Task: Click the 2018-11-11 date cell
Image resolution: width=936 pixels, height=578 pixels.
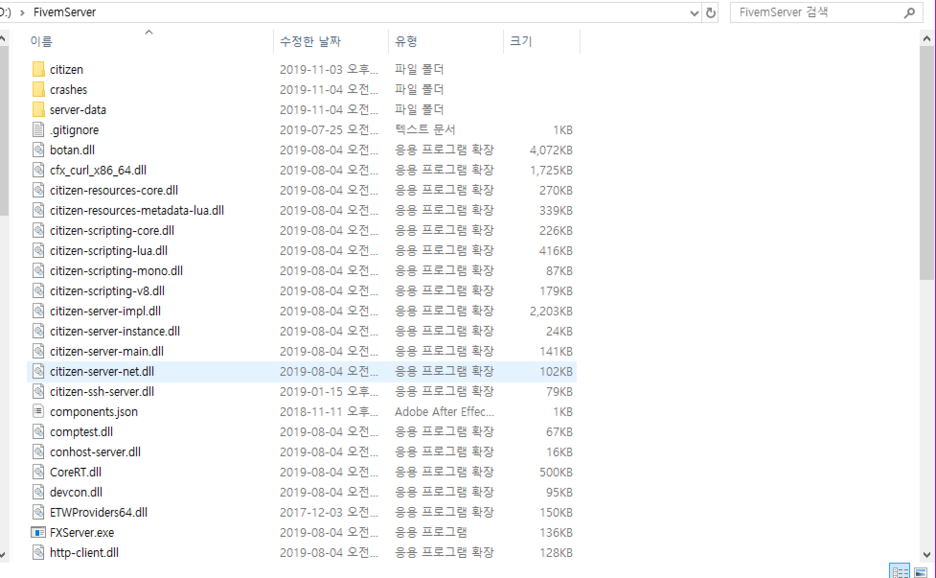Action: pyautogui.click(x=329, y=412)
